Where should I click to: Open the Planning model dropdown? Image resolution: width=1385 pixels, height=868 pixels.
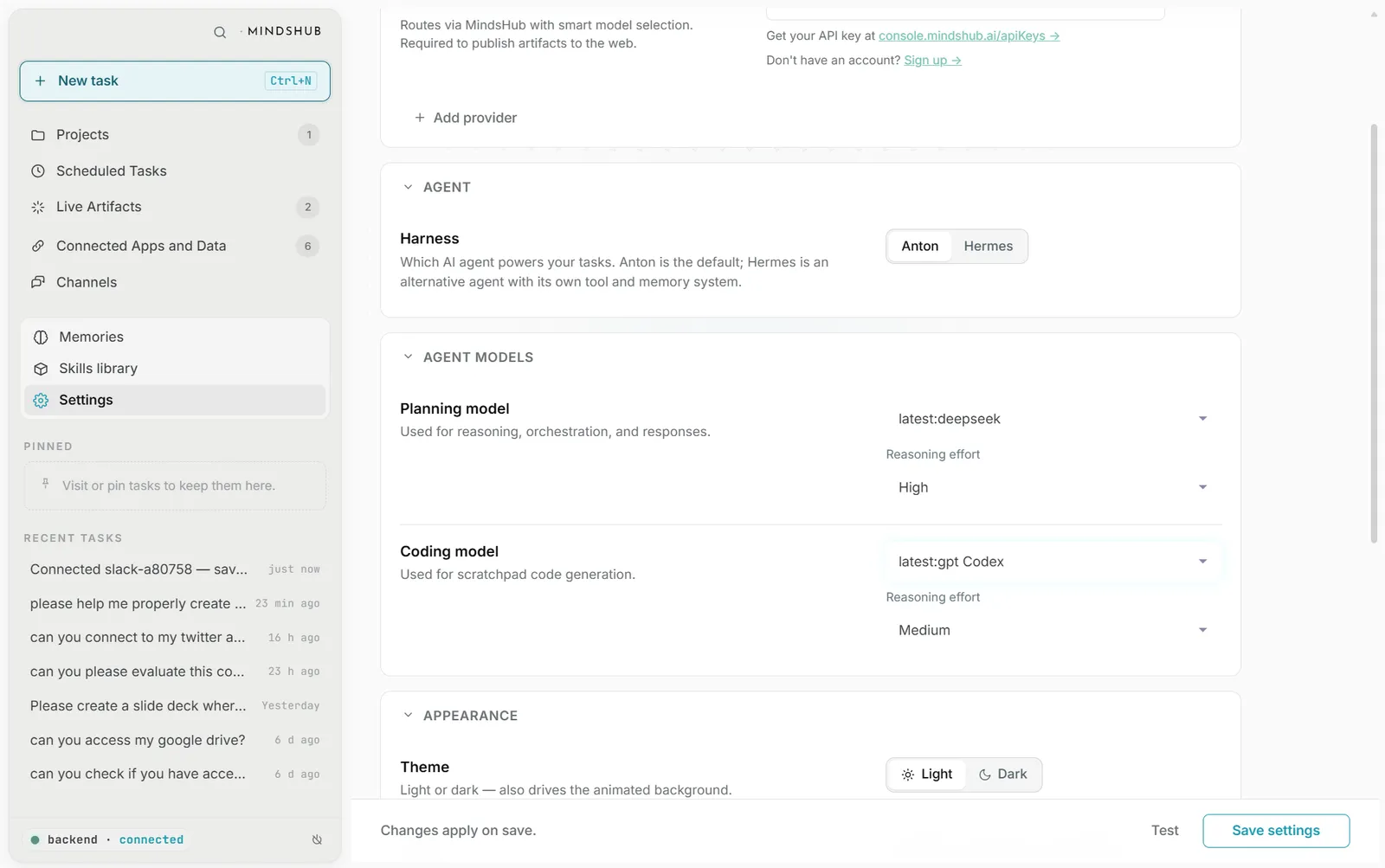click(1053, 419)
